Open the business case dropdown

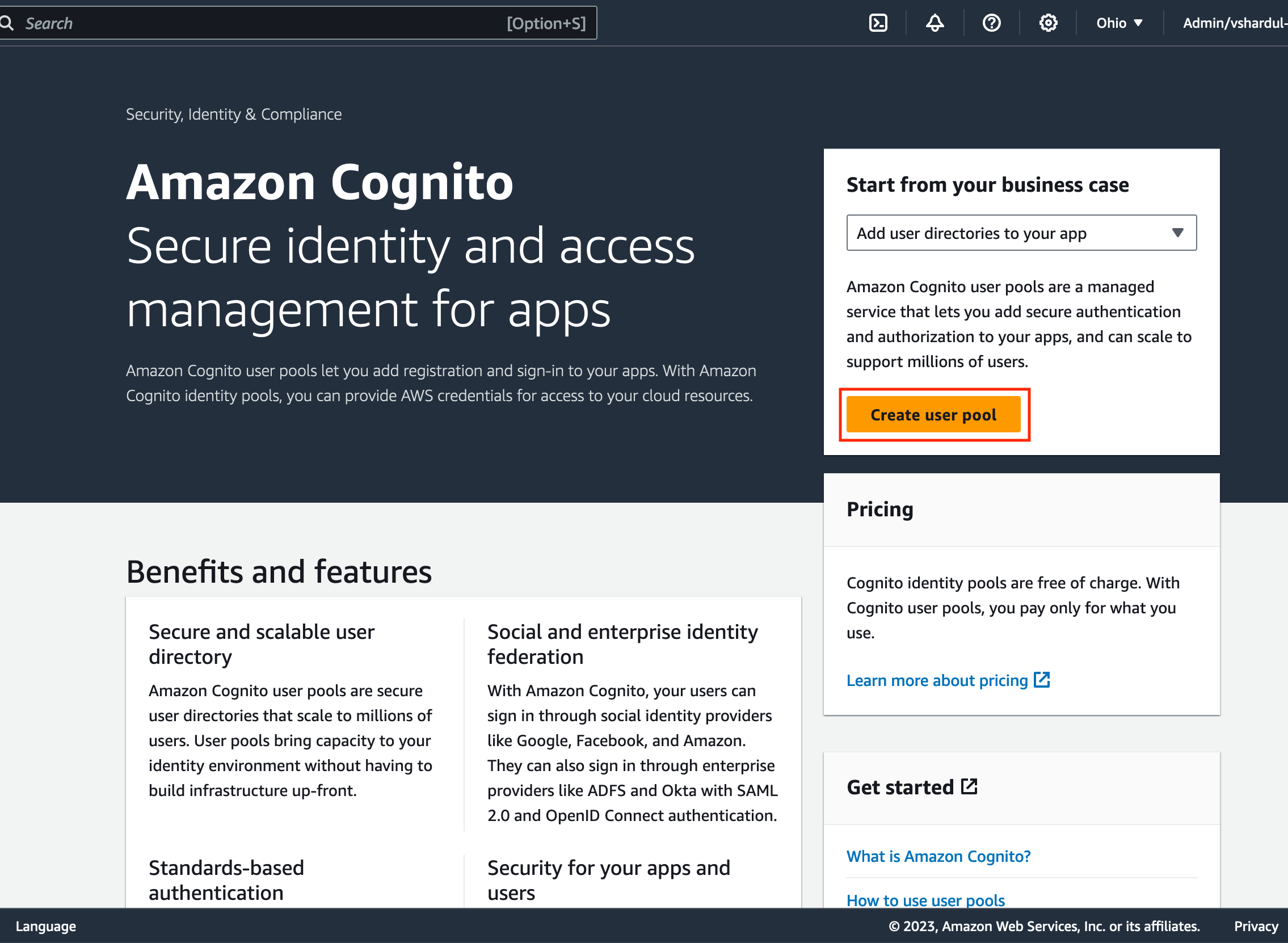(1021, 233)
